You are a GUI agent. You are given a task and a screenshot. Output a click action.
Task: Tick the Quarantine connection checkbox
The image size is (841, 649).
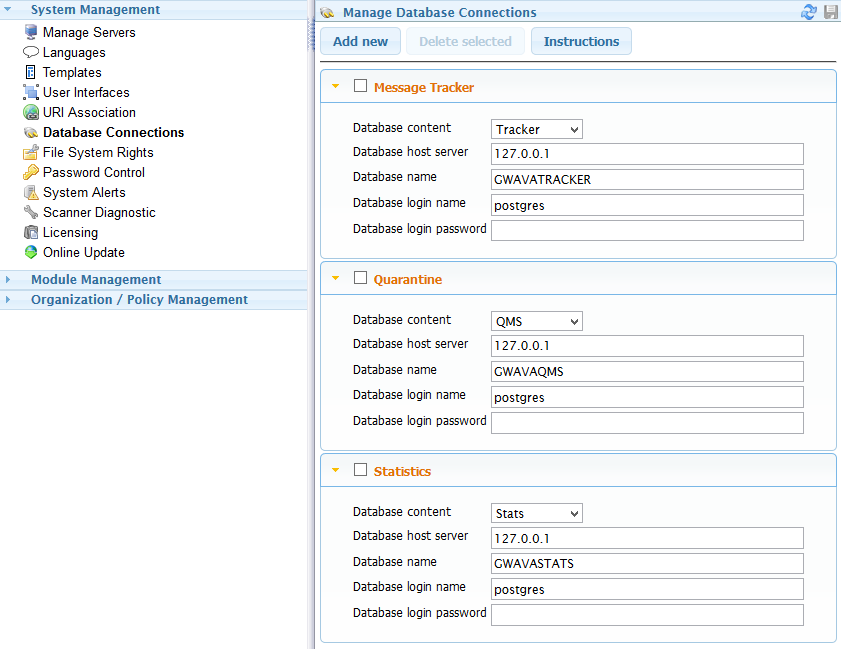pyautogui.click(x=361, y=278)
